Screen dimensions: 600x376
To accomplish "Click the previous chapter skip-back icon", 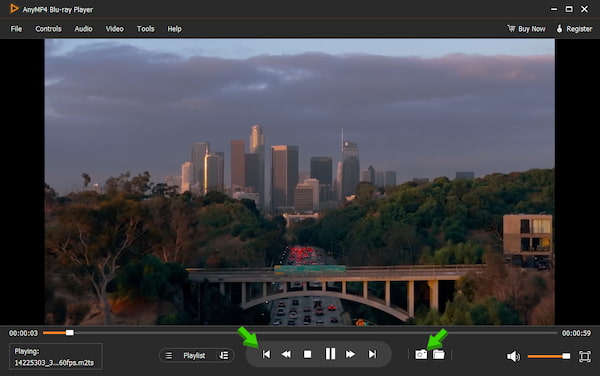I will (x=266, y=355).
